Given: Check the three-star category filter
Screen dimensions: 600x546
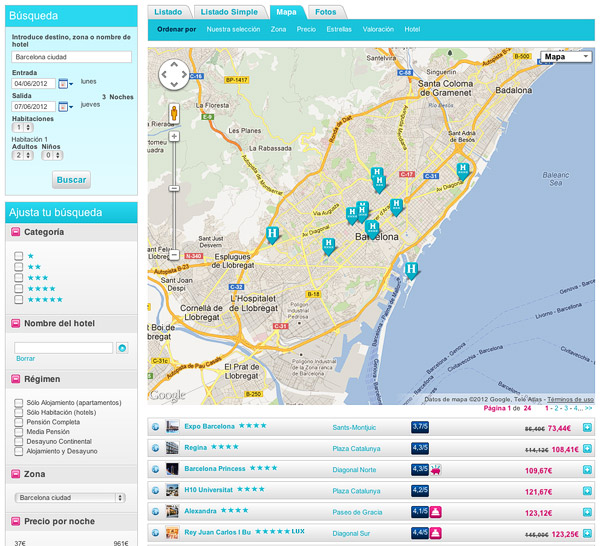Looking at the screenshot, I should [18, 277].
